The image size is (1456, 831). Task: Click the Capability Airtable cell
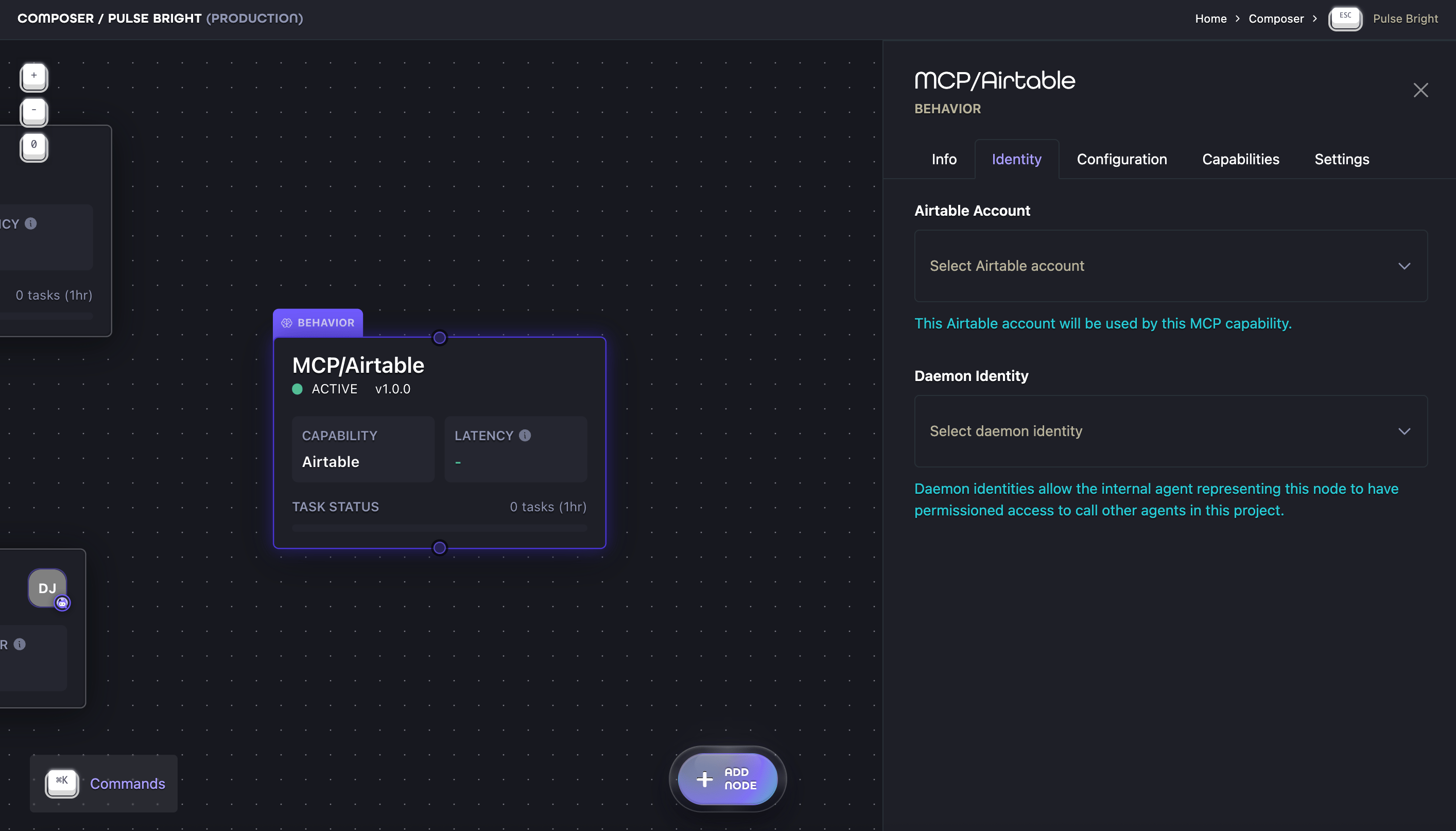363,449
